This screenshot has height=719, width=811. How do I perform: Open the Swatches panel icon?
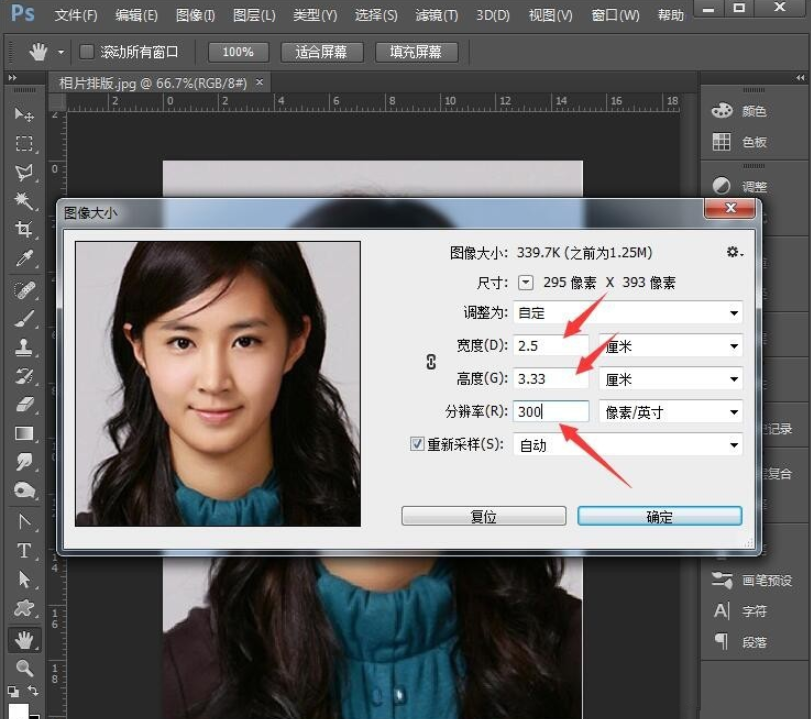(x=722, y=141)
